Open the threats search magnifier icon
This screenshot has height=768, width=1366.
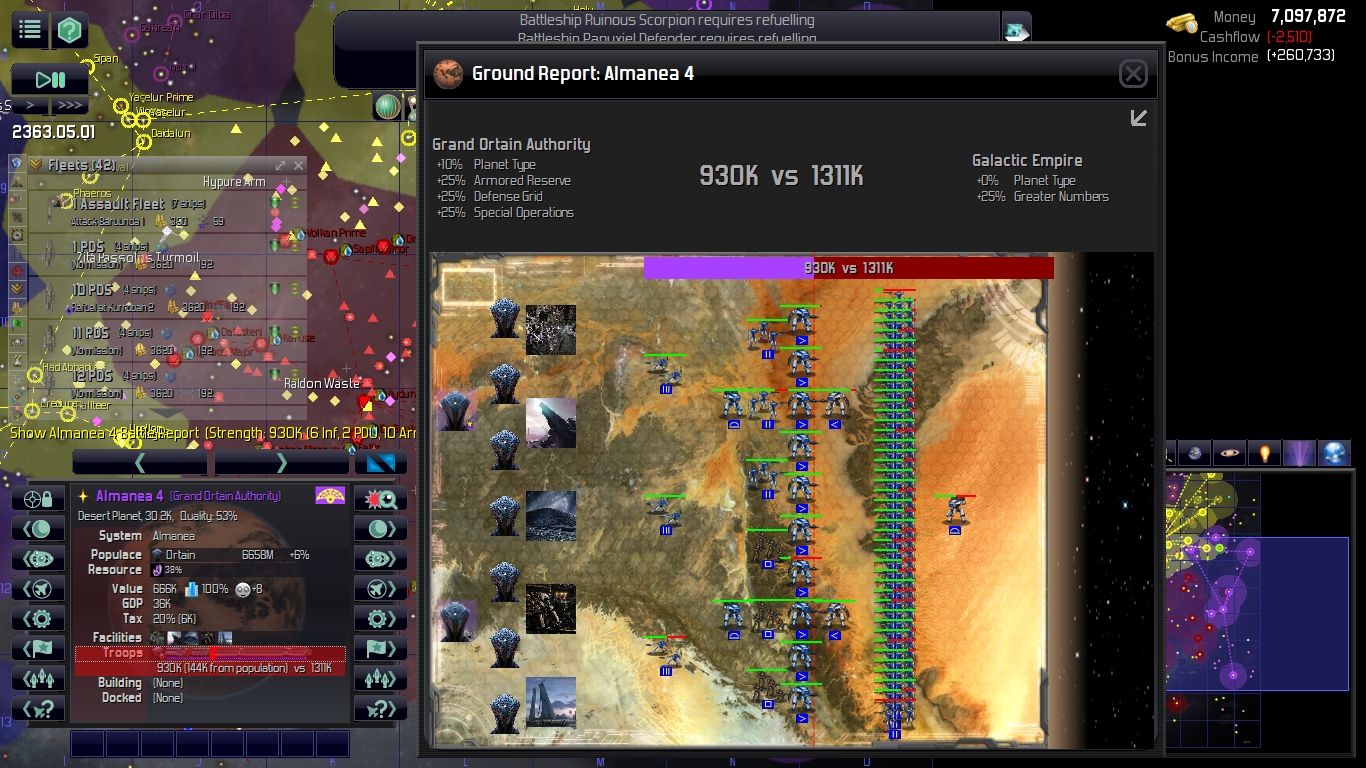[380, 499]
